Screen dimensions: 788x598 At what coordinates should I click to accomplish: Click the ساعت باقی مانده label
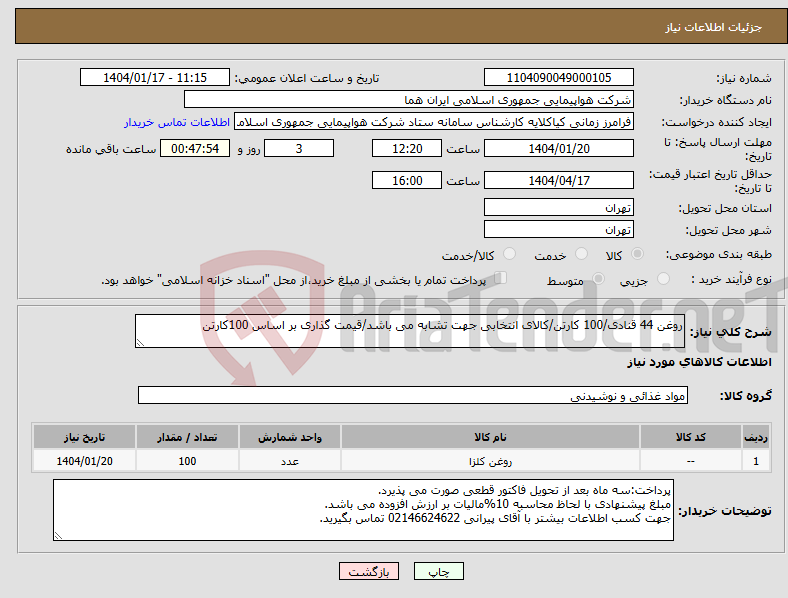tap(111, 149)
